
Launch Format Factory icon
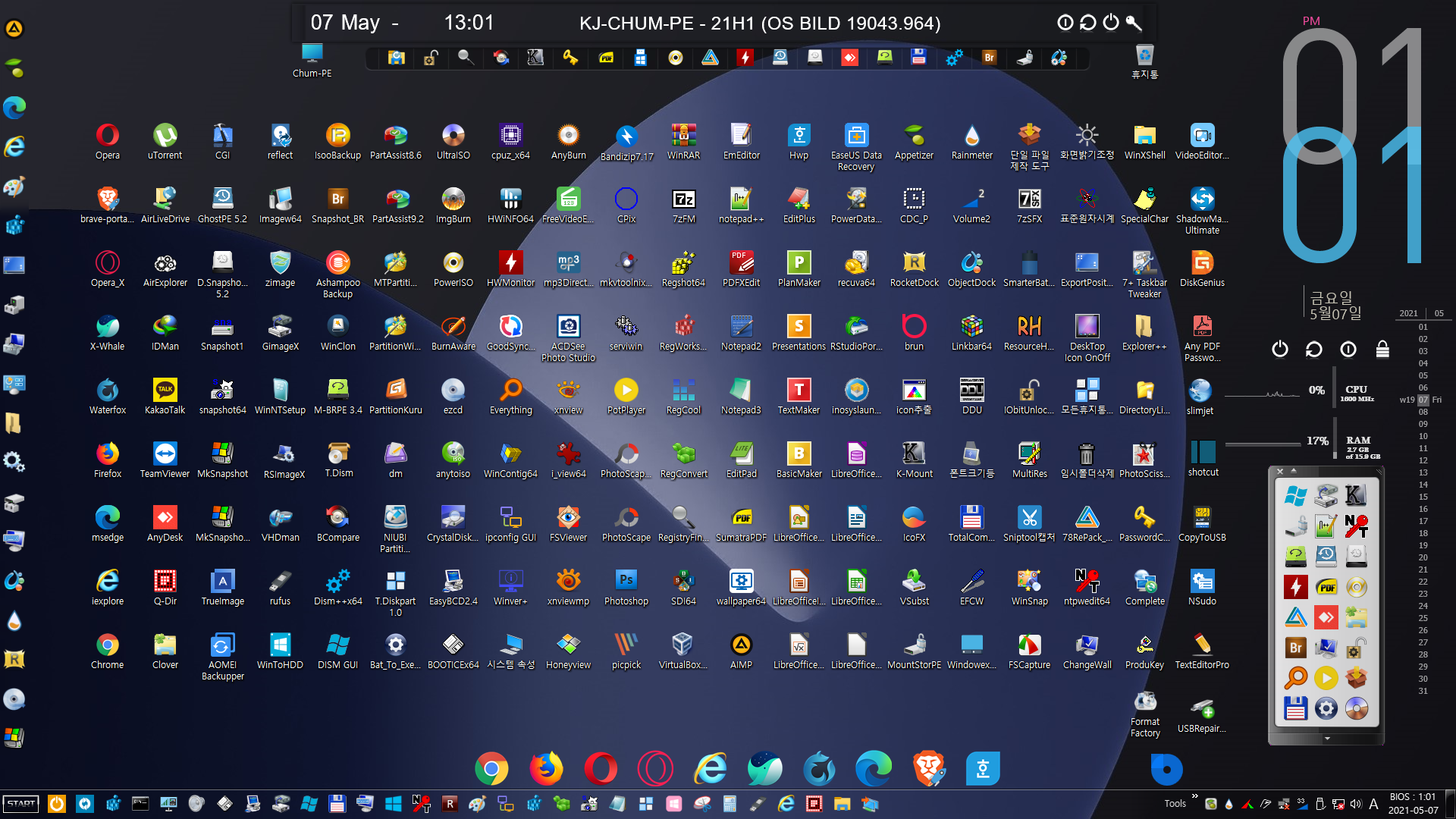coord(1144,713)
